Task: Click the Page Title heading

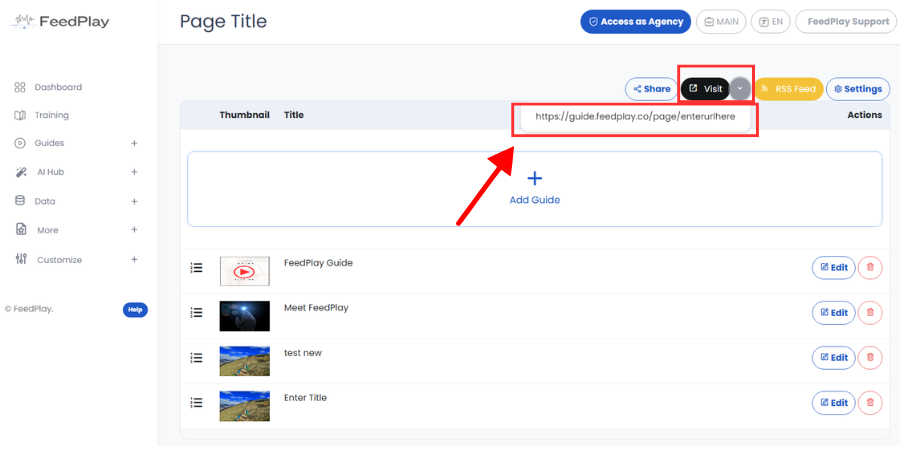Action: coord(223,22)
